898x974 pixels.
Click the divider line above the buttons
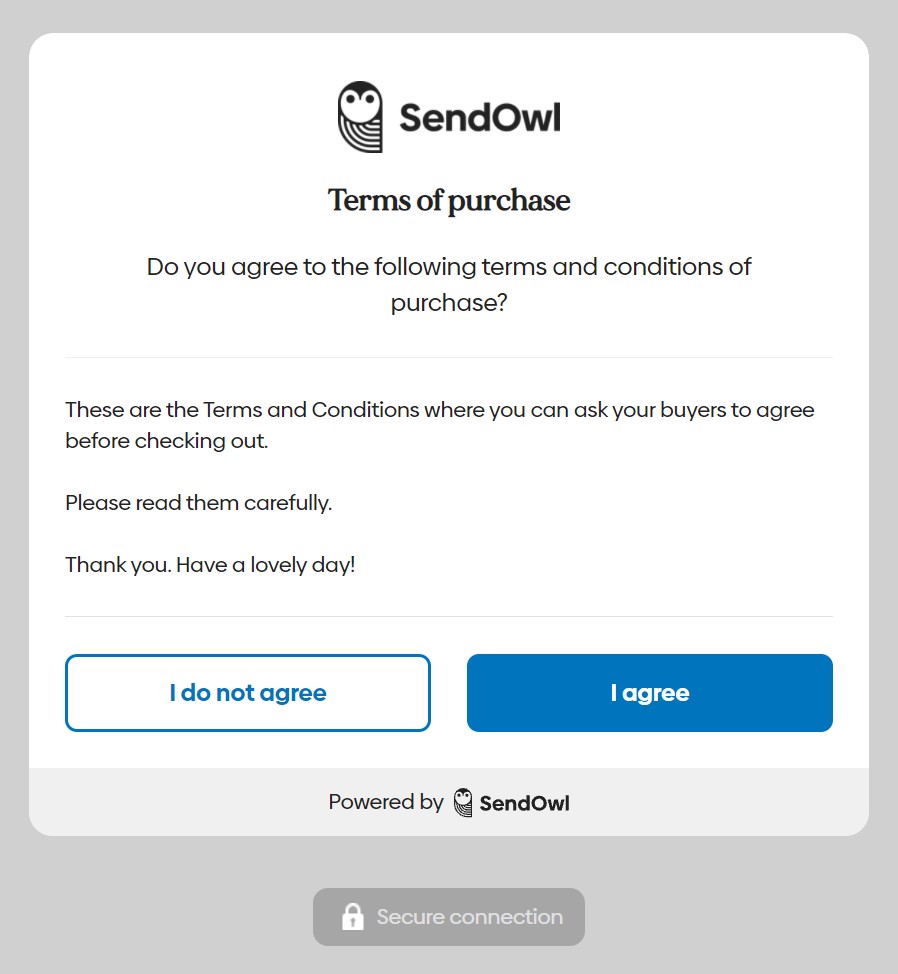(449, 616)
